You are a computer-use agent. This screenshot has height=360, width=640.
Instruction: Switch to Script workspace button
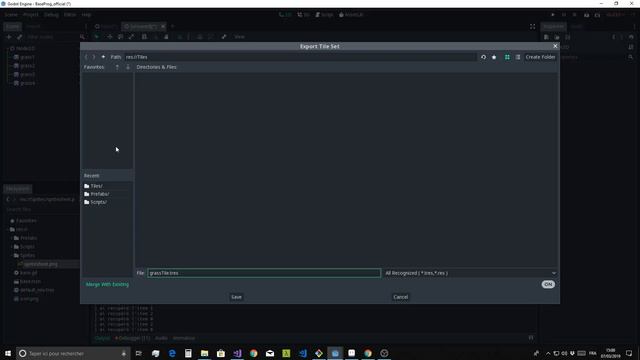[324, 15]
